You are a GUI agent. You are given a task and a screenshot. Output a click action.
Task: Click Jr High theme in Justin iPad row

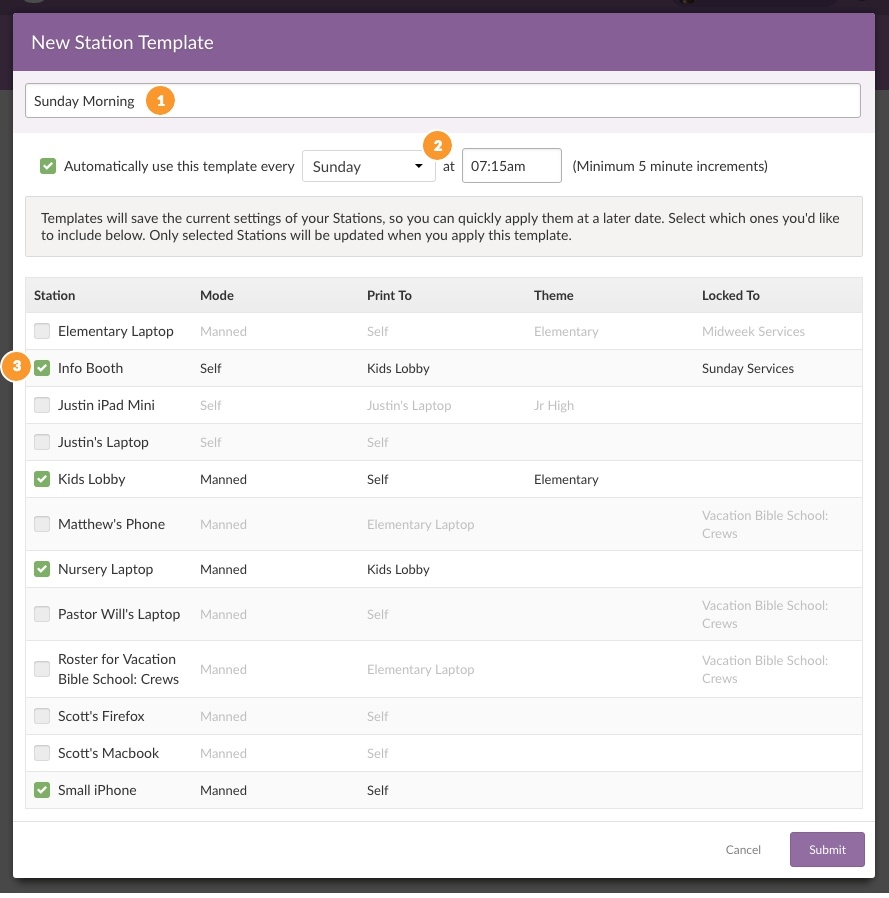(553, 405)
